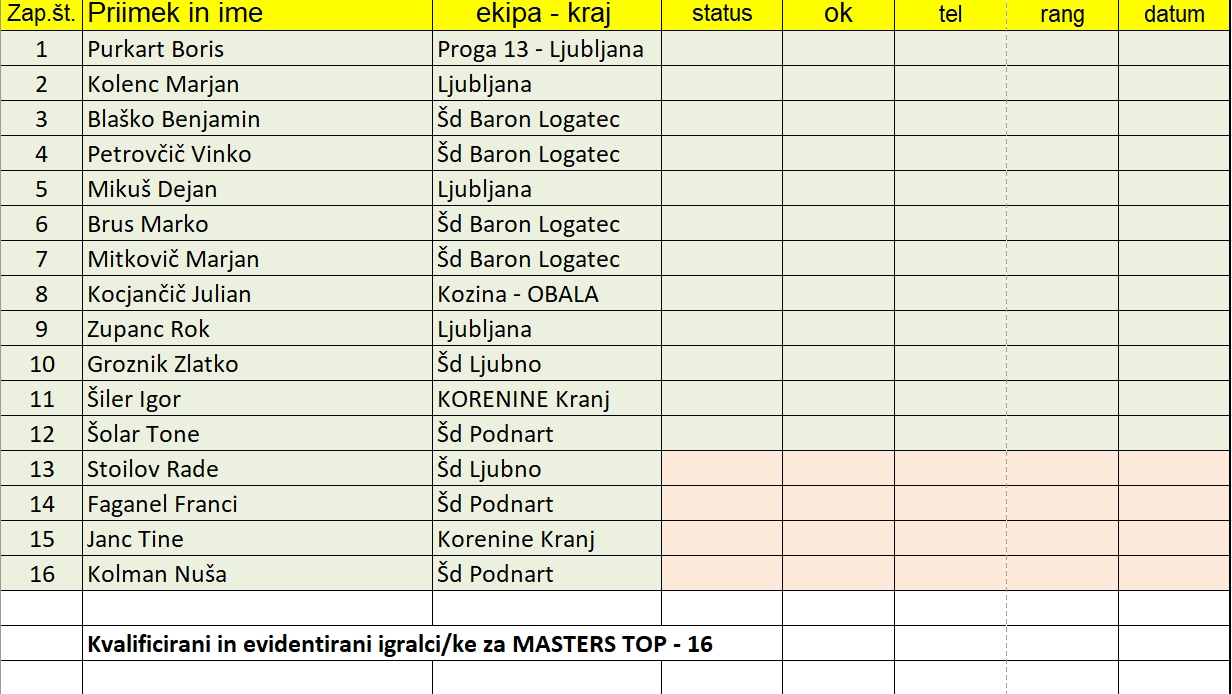Select the name cell Zupanc Rok

257,329
